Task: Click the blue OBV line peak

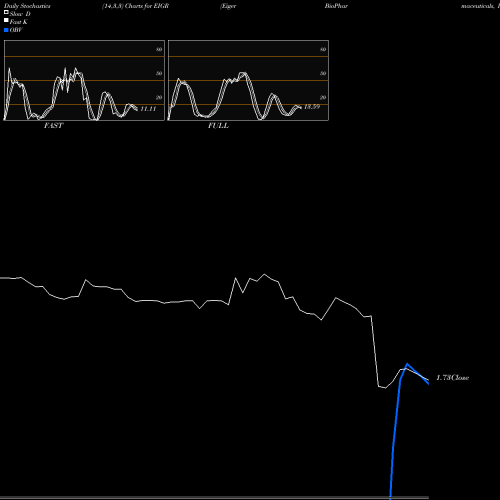Action: [407, 364]
